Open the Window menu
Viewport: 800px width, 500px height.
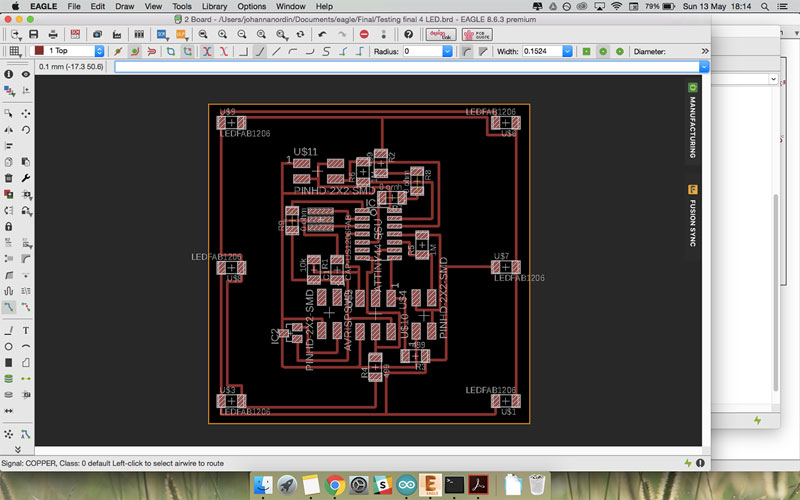click(291, 6)
